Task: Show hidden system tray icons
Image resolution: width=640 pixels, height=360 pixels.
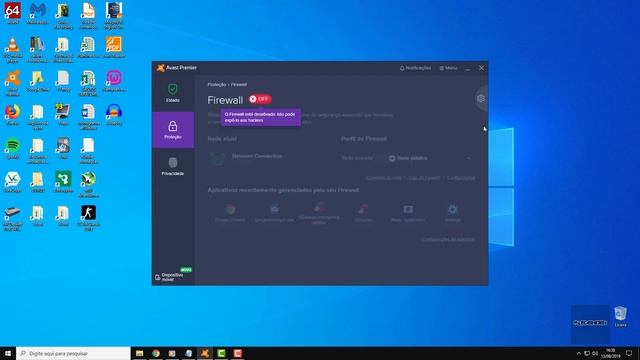Action: click(578, 353)
